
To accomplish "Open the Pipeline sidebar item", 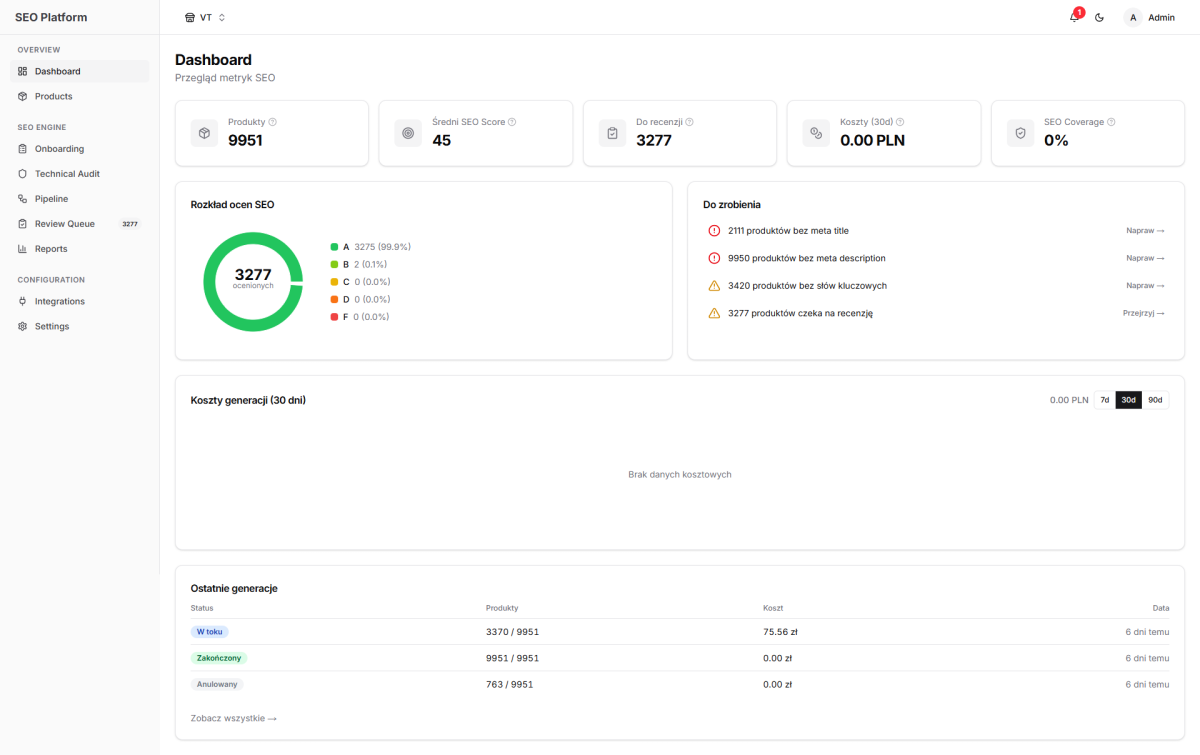I will tap(51, 199).
